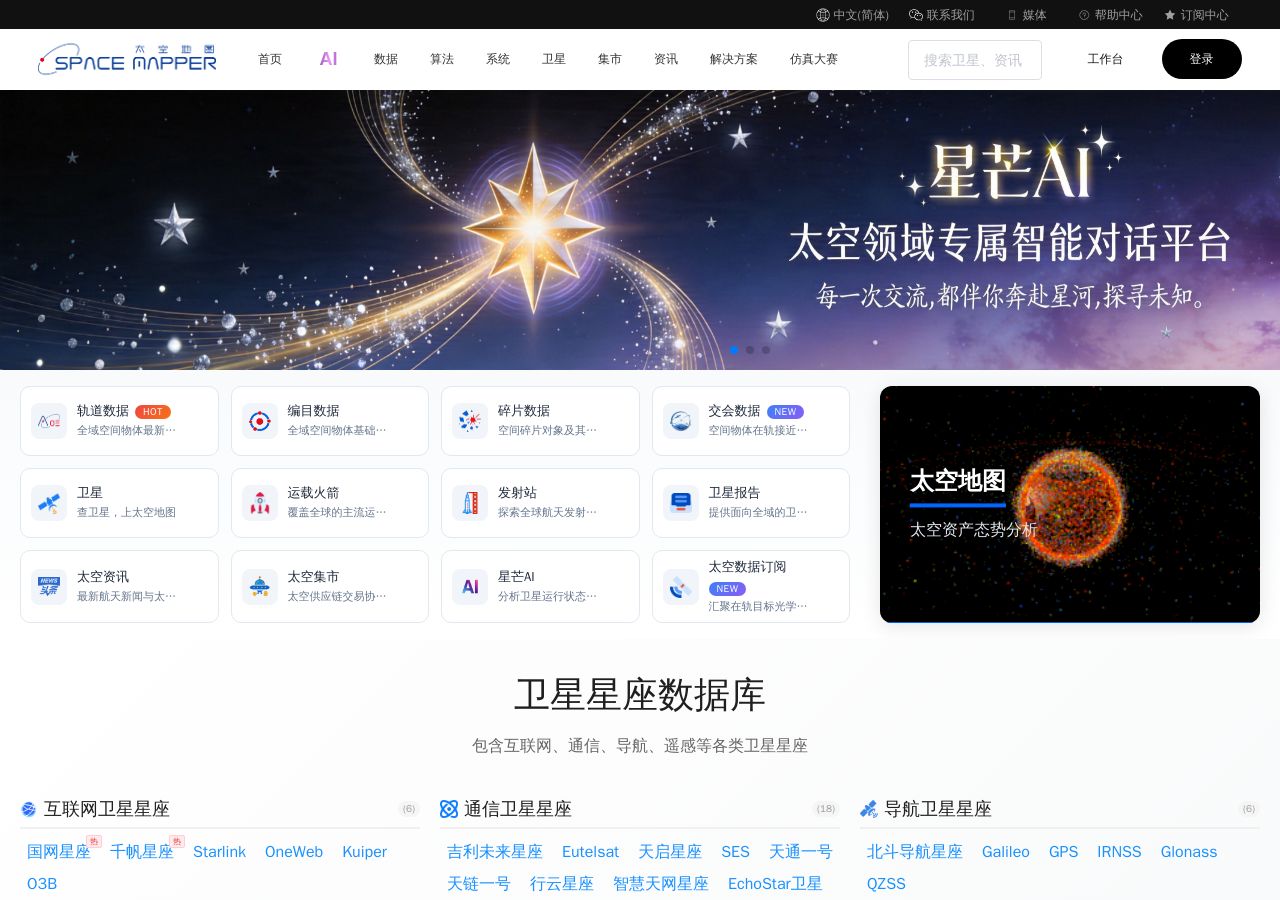1280x900 pixels.
Task: Open the GPS constellation link
Action: [x=1063, y=852]
